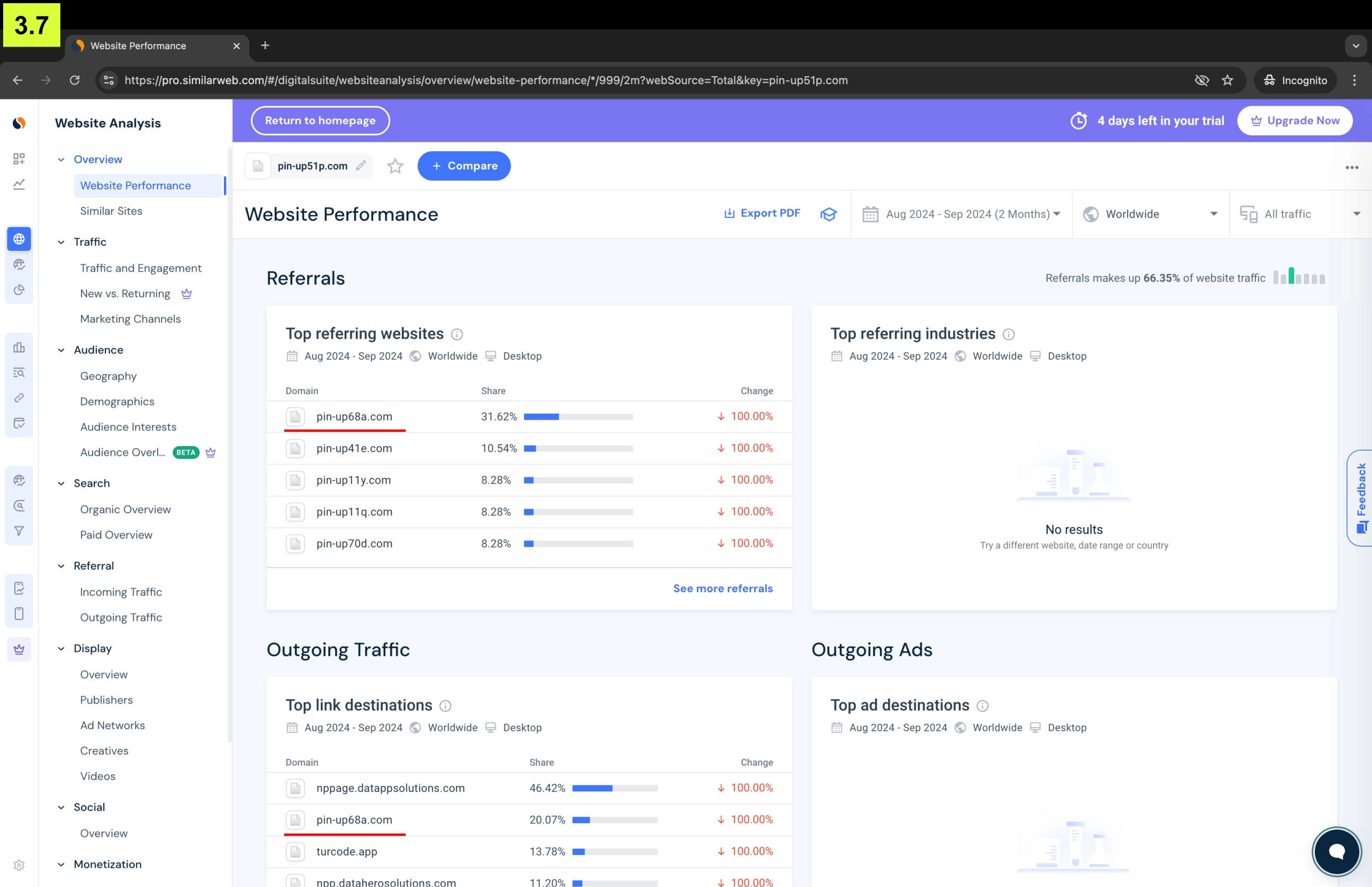Toggle browser bookmark star in address bar
Viewport: 1372px width, 887px height.
1227,80
